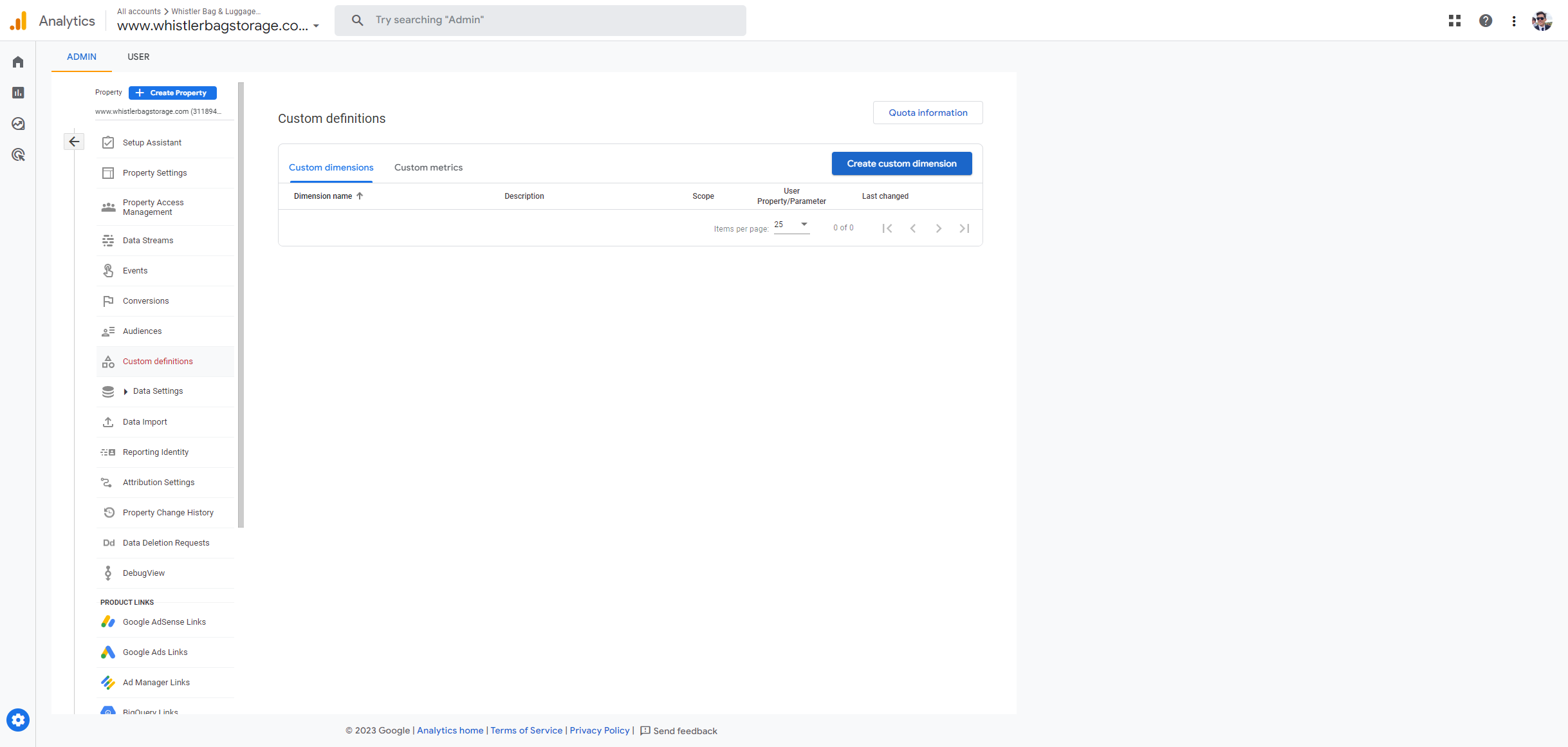Open Attribution Settings menu item

pos(166,483)
